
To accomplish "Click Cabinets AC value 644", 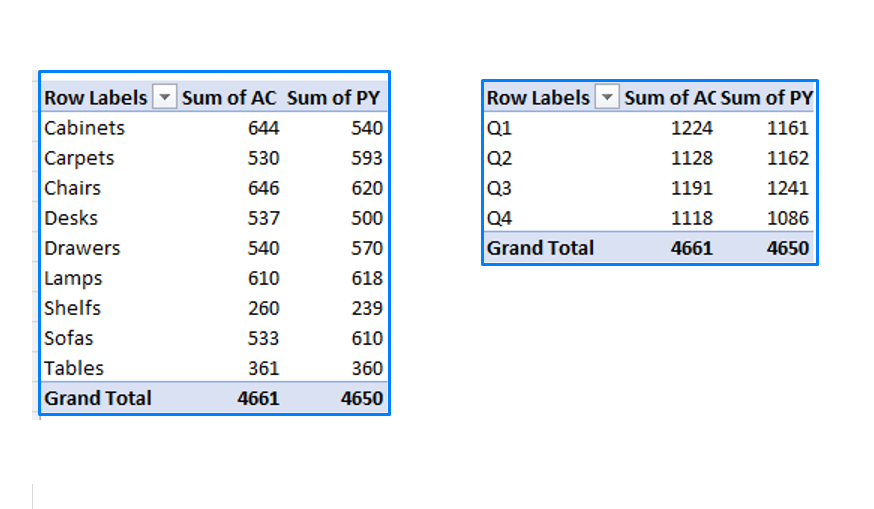I will point(263,128).
